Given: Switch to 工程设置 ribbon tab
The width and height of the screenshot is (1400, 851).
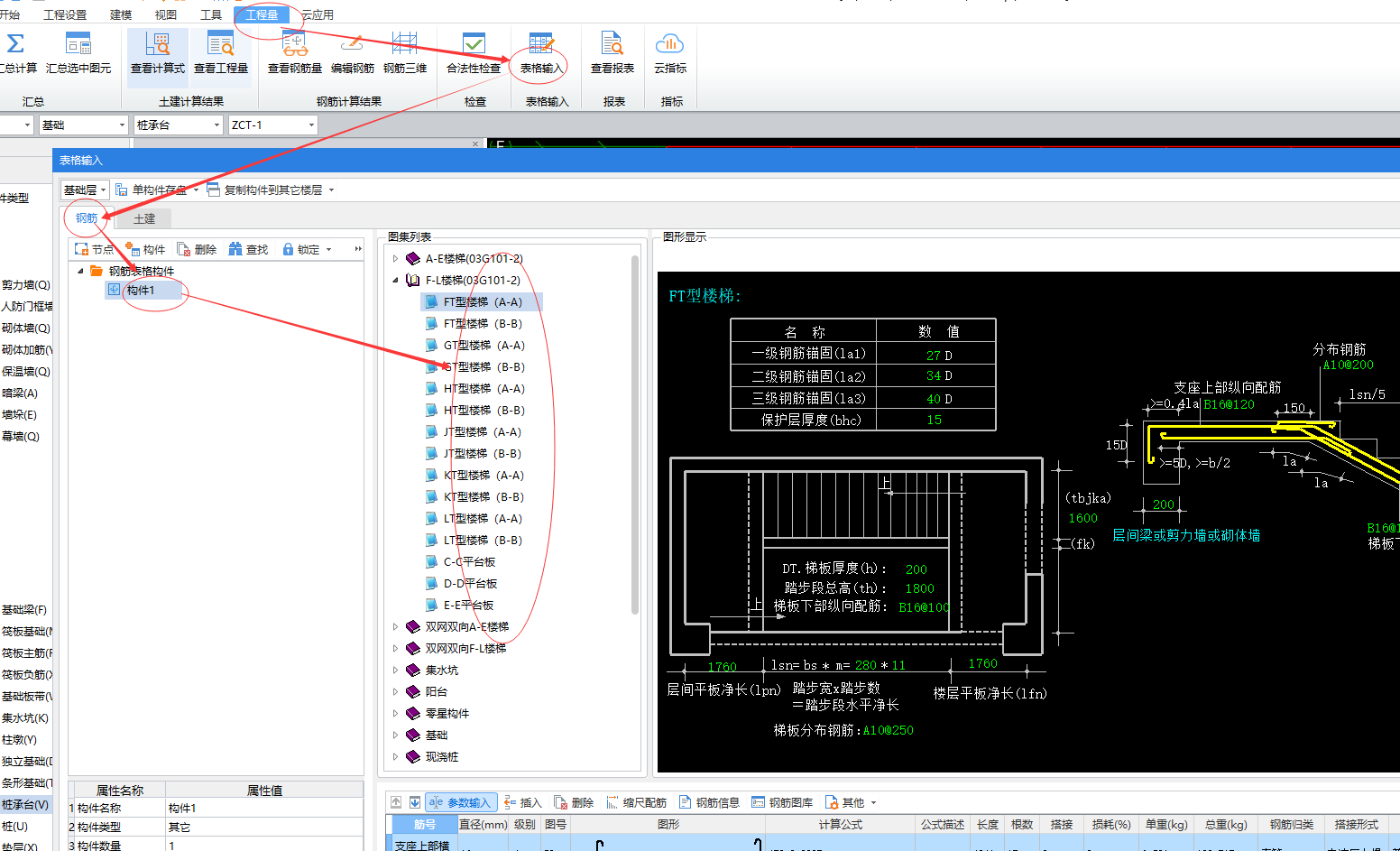Looking at the screenshot, I should click(x=65, y=14).
